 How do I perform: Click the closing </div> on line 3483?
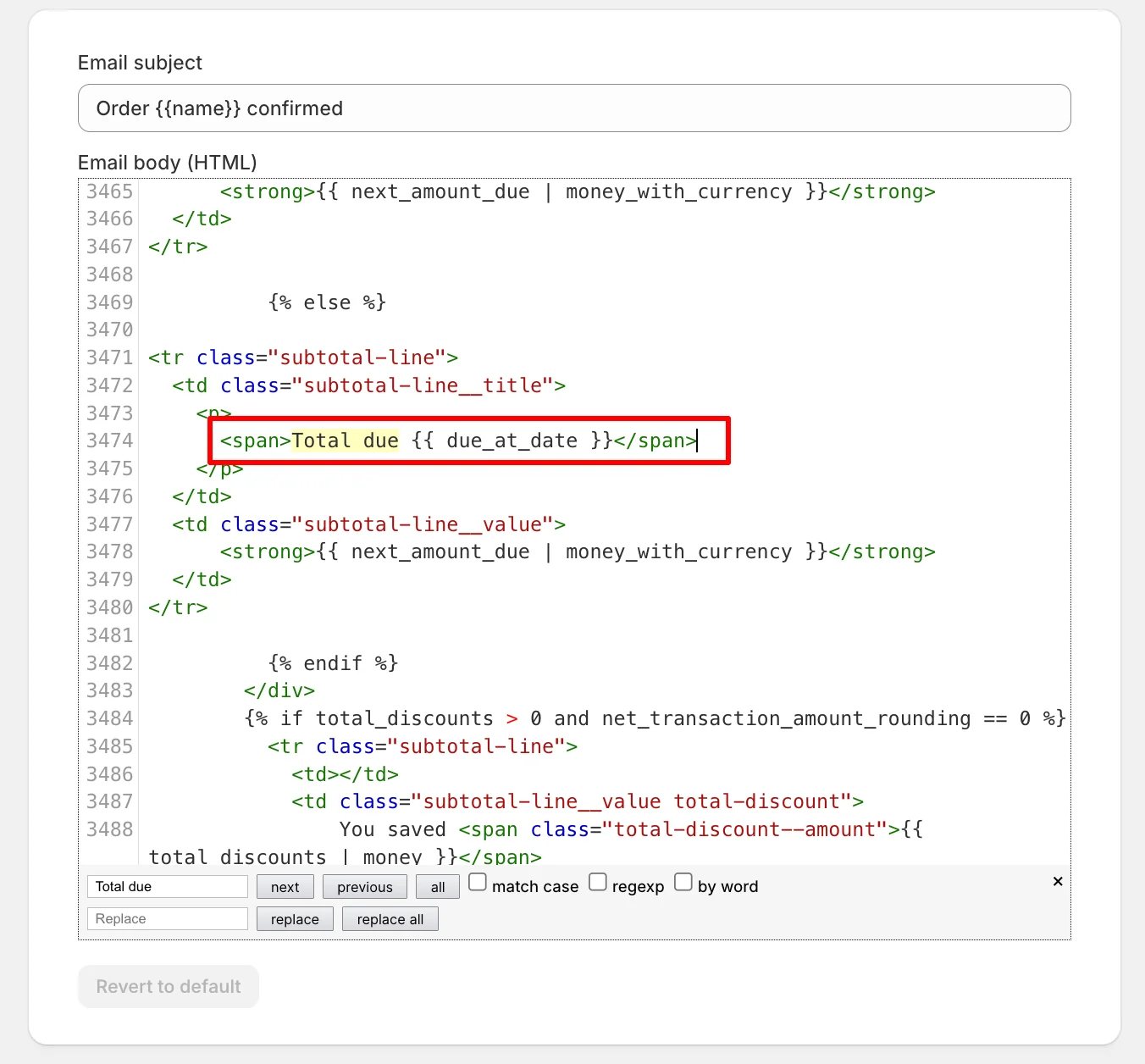pos(279,690)
